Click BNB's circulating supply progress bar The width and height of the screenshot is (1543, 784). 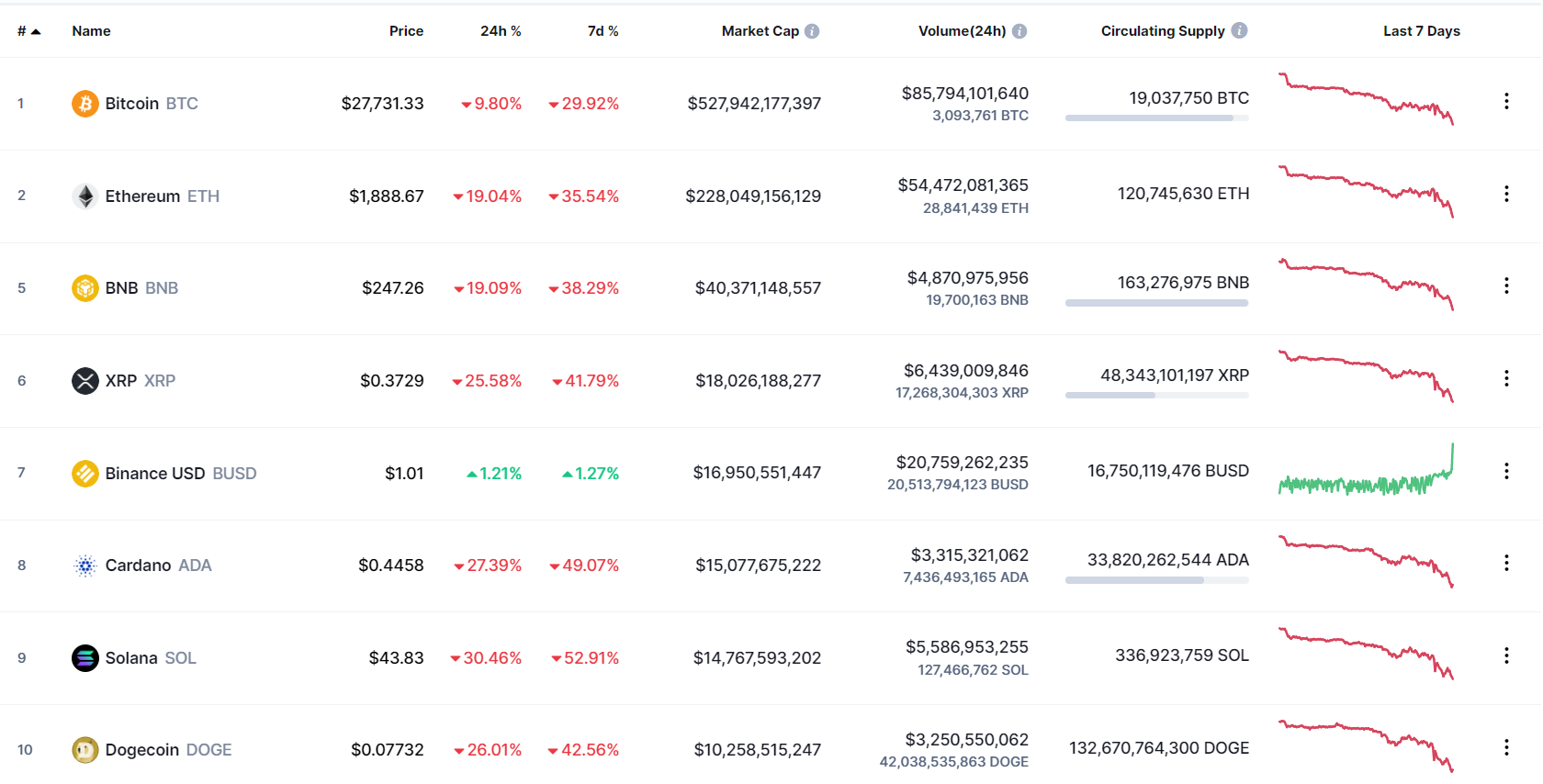(1157, 303)
